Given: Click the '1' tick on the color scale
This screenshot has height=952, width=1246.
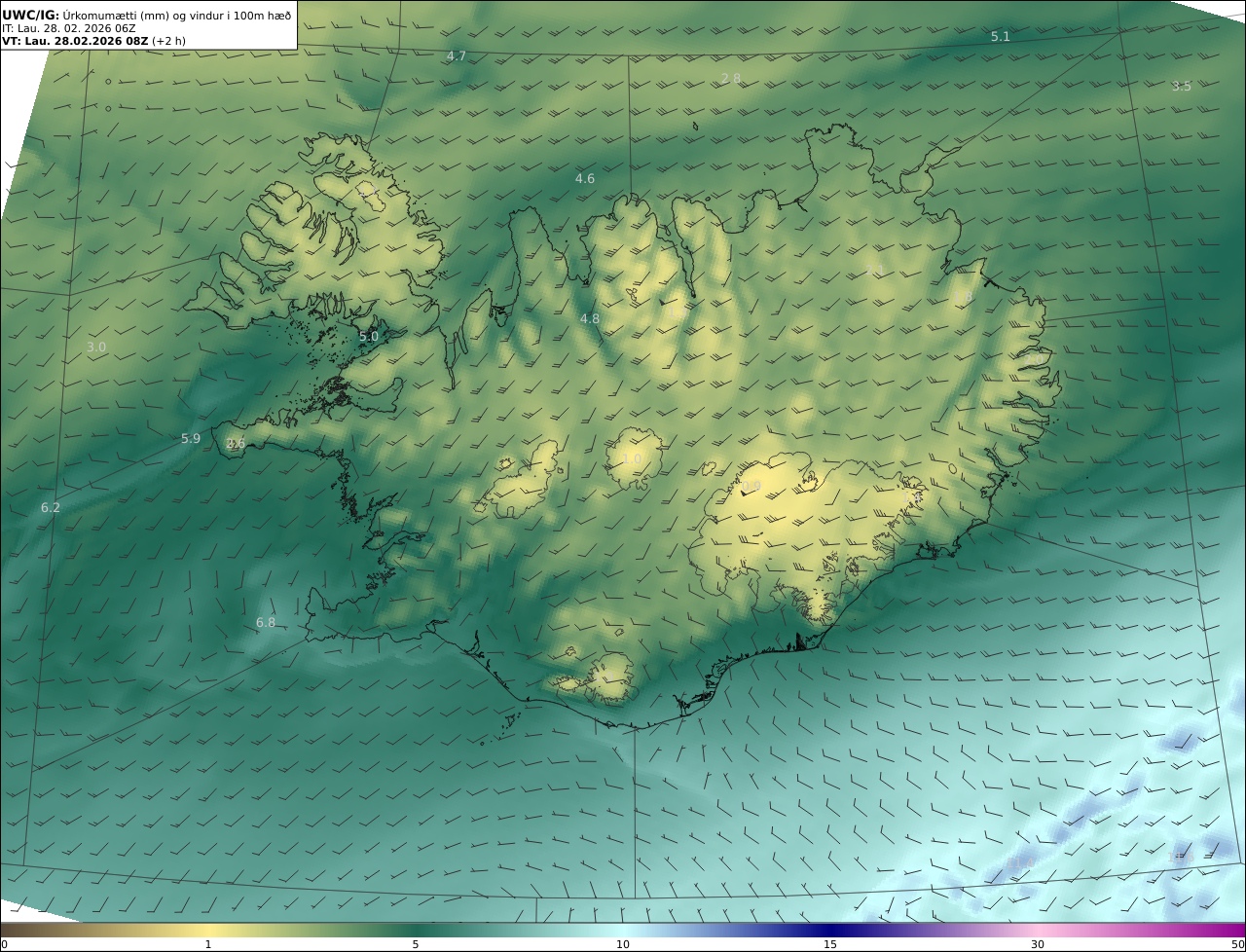Looking at the screenshot, I should pyautogui.click(x=208, y=944).
